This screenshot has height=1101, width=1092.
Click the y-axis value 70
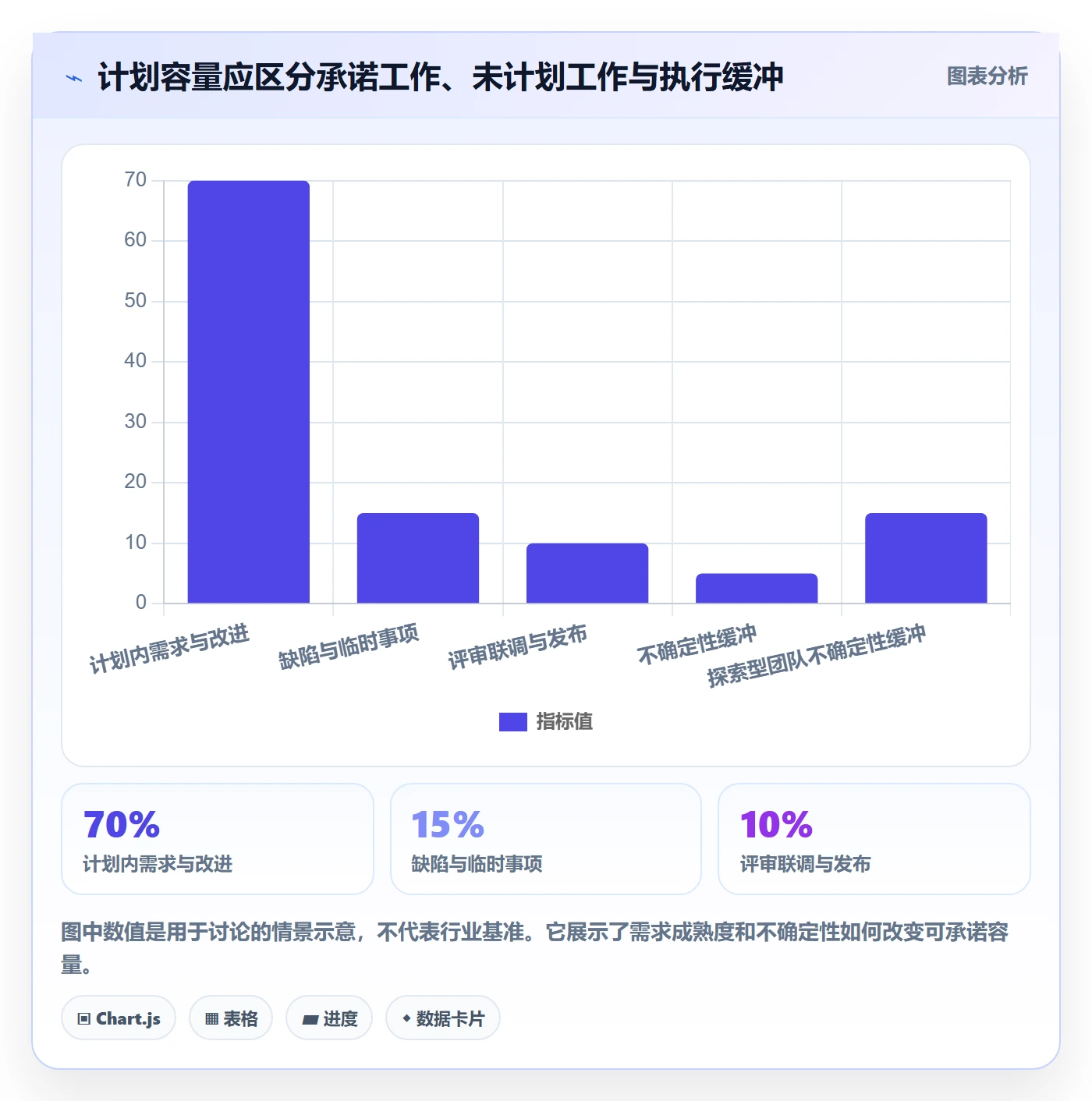[x=136, y=180]
